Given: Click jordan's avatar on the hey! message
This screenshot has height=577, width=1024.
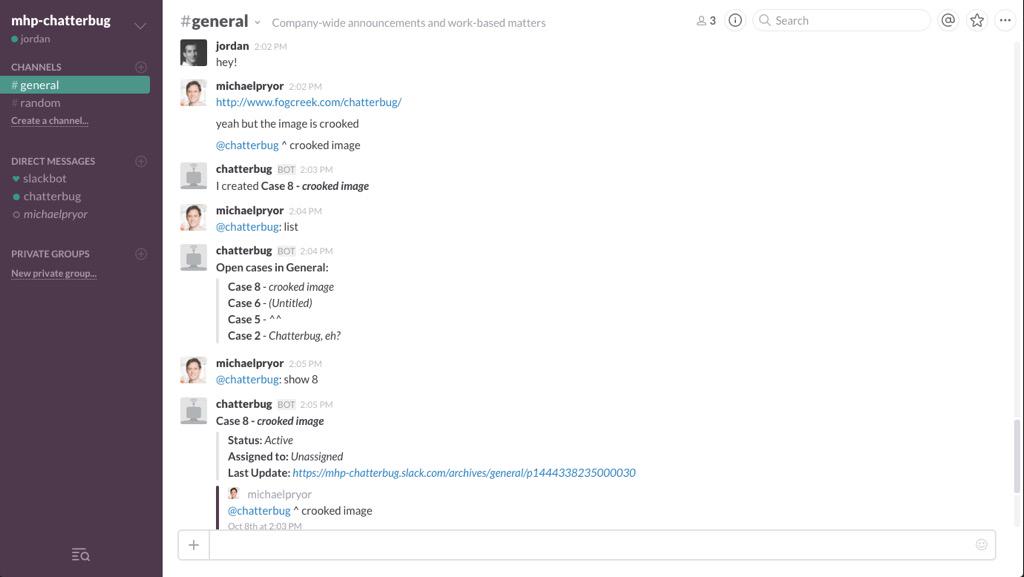Looking at the screenshot, I should [x=193, y=53].
